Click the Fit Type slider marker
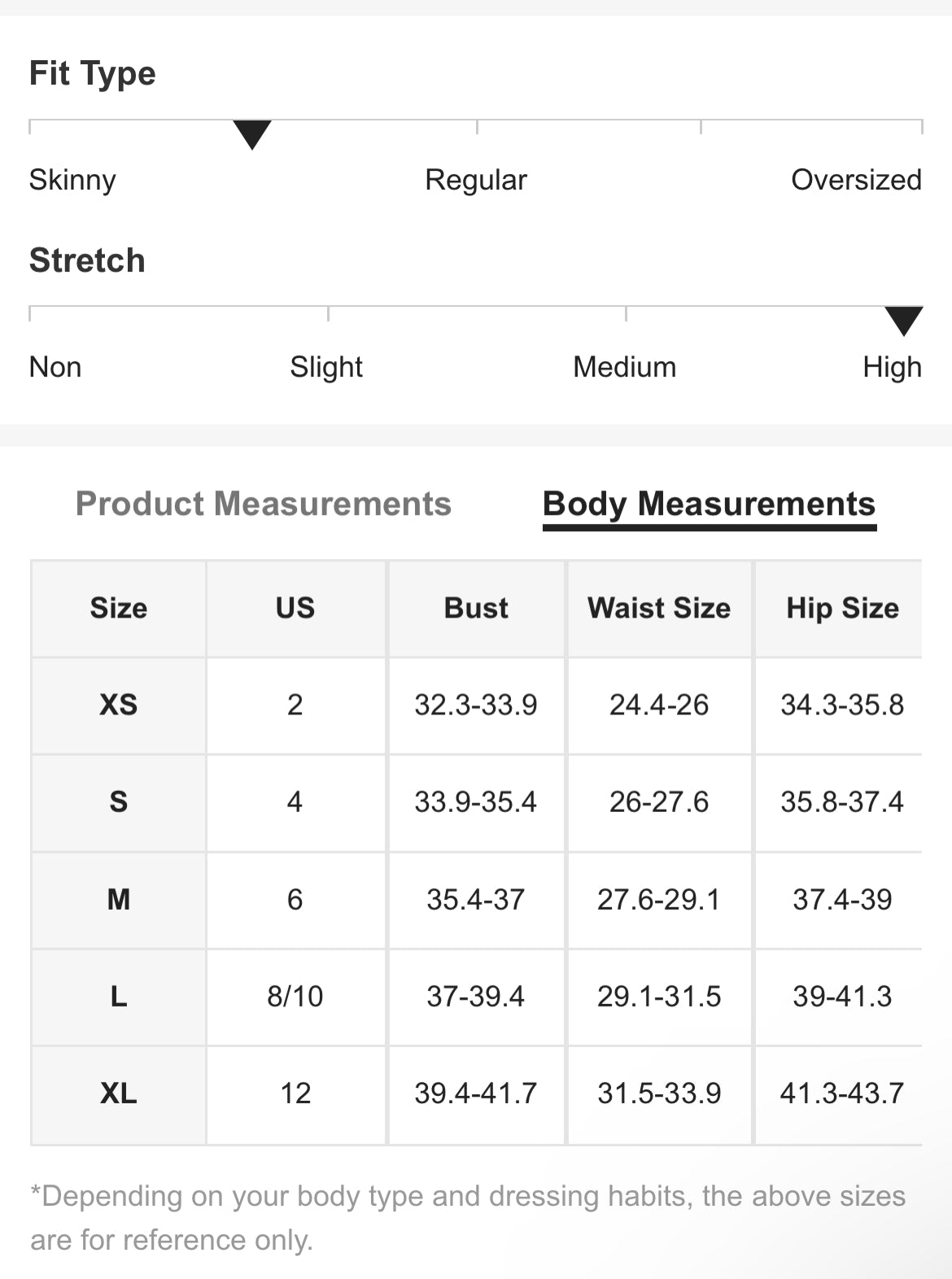The height and width of the screenshot is (1279, 952). click(251, 134)
